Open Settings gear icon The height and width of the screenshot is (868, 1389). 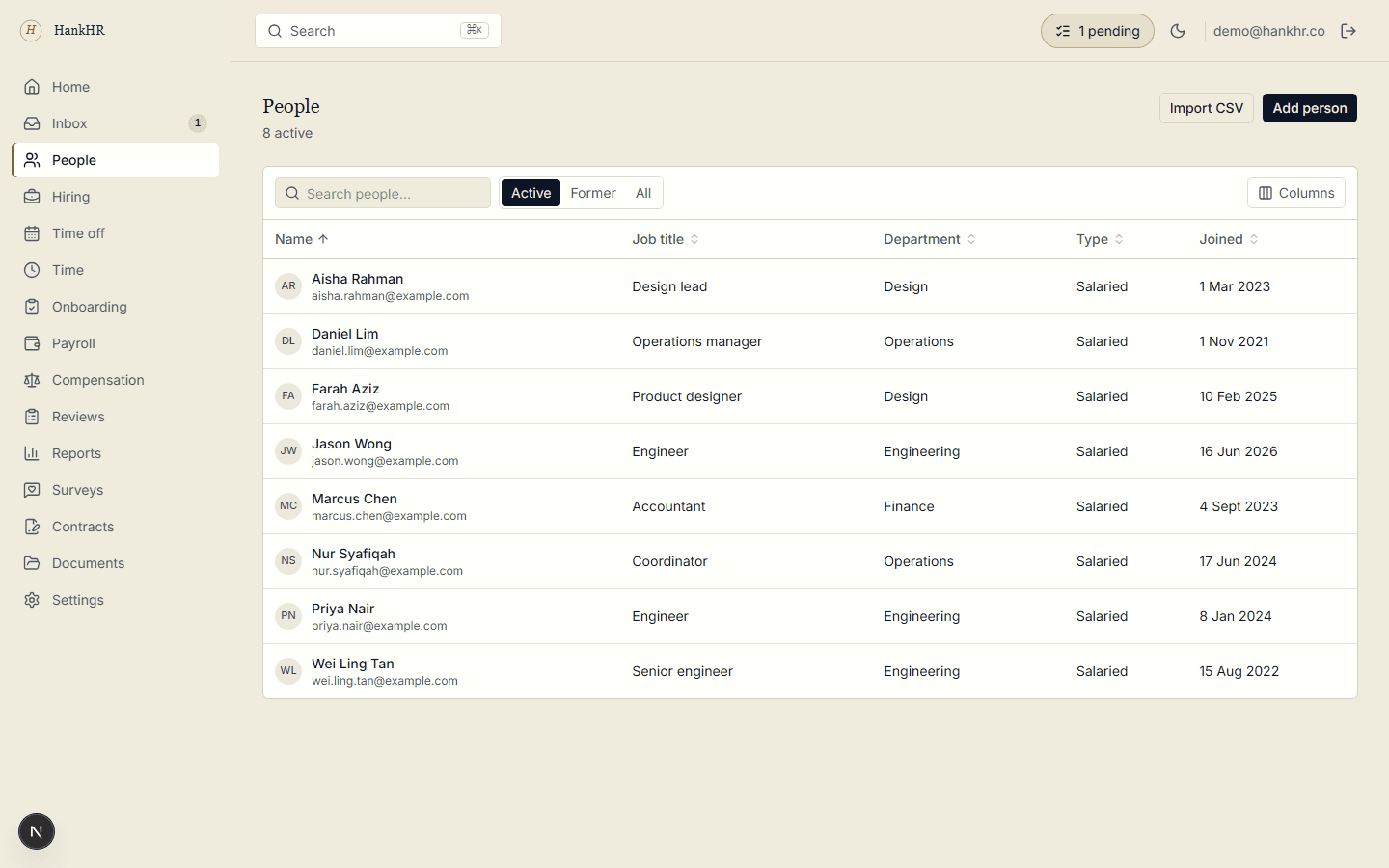(x=32, y=600)
